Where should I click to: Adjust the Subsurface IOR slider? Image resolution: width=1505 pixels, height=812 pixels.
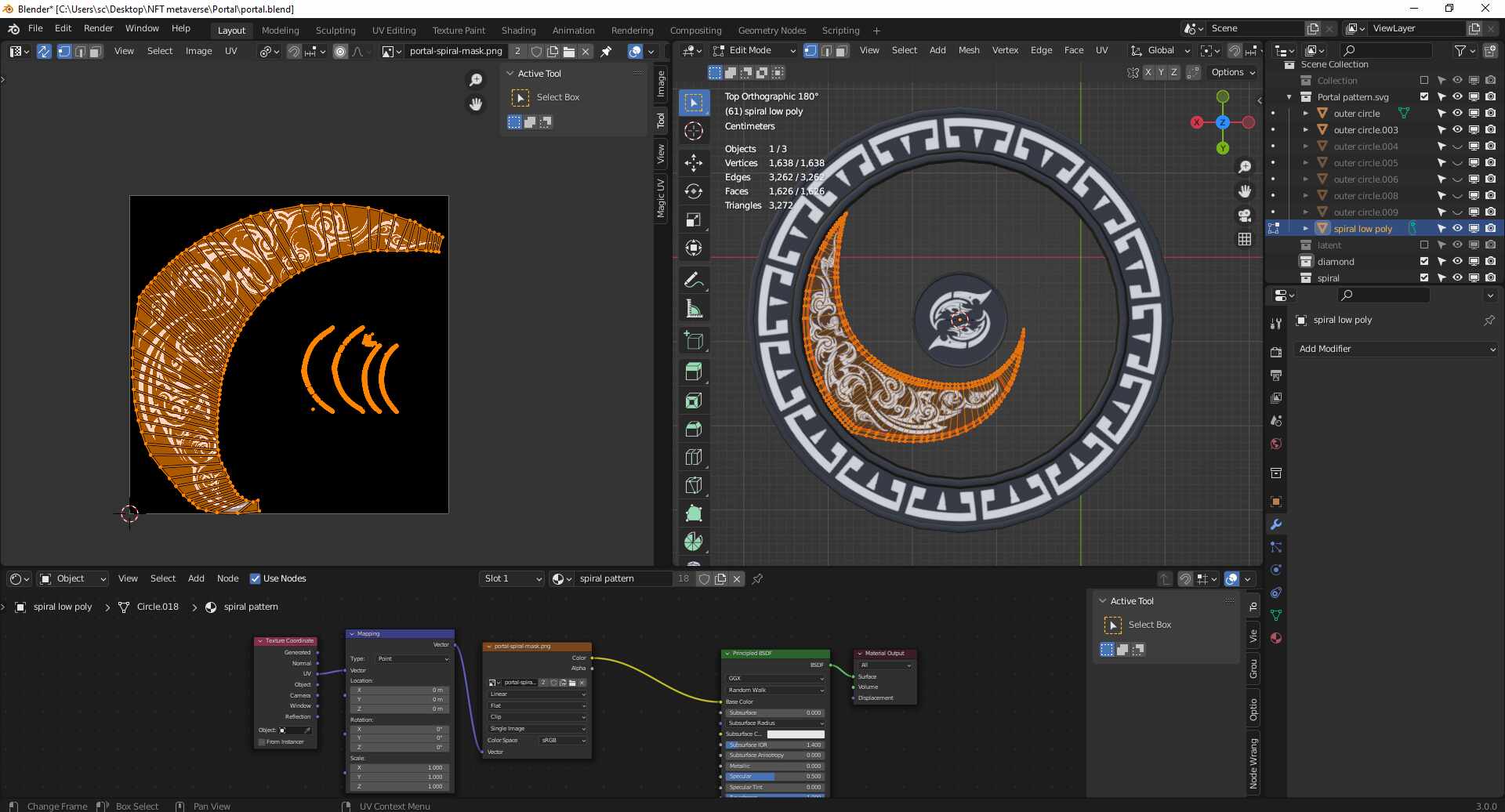tap(774, 745)
